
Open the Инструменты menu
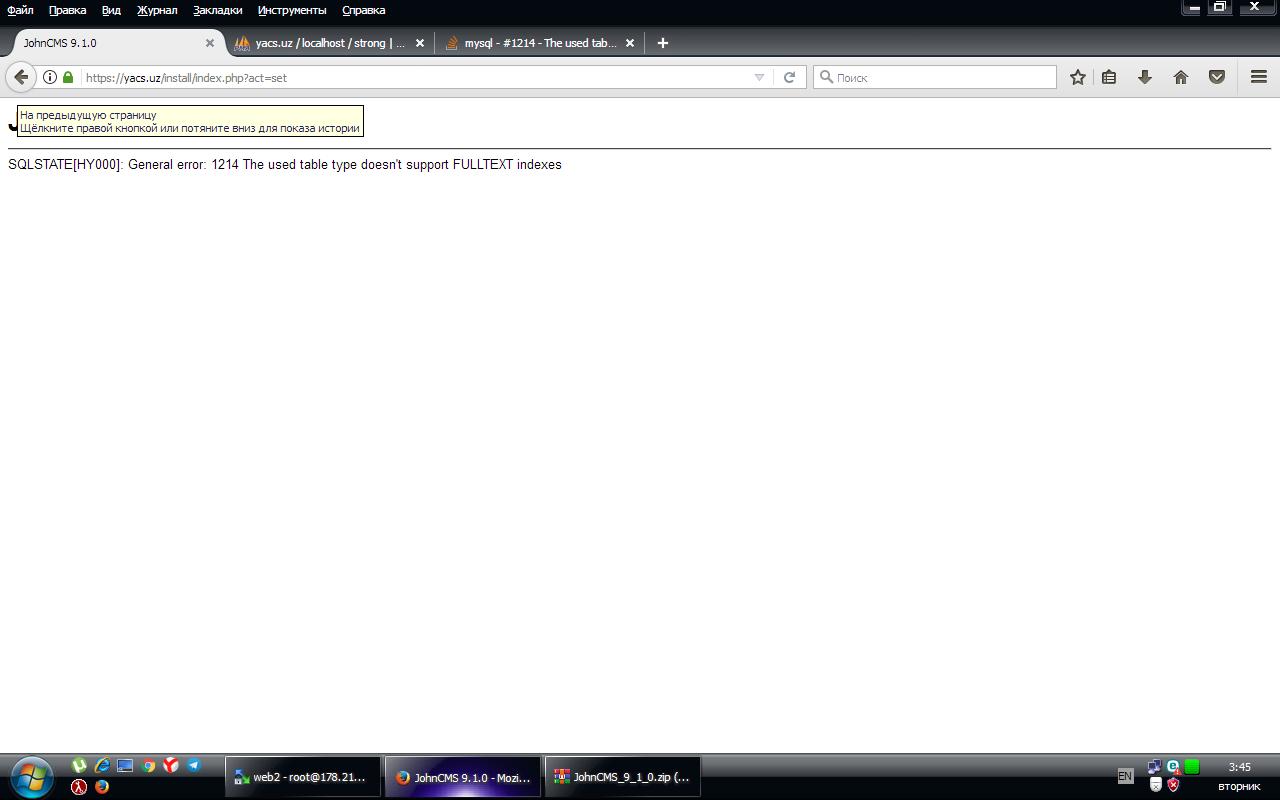292,10
